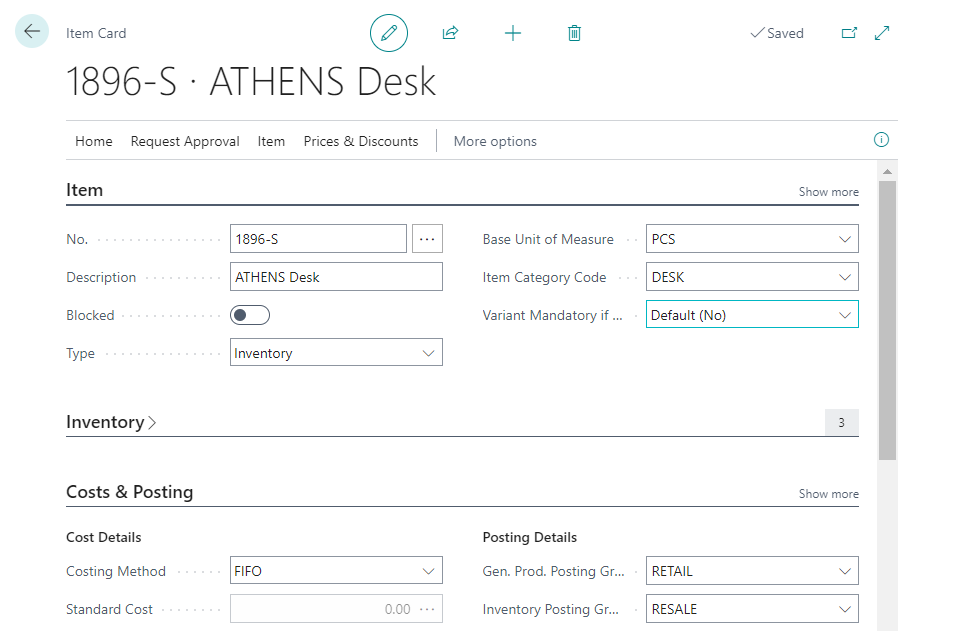Click the pencil edit icon
Image resolution: width=966 pixels, height=631 pixels.
(389, 33)
